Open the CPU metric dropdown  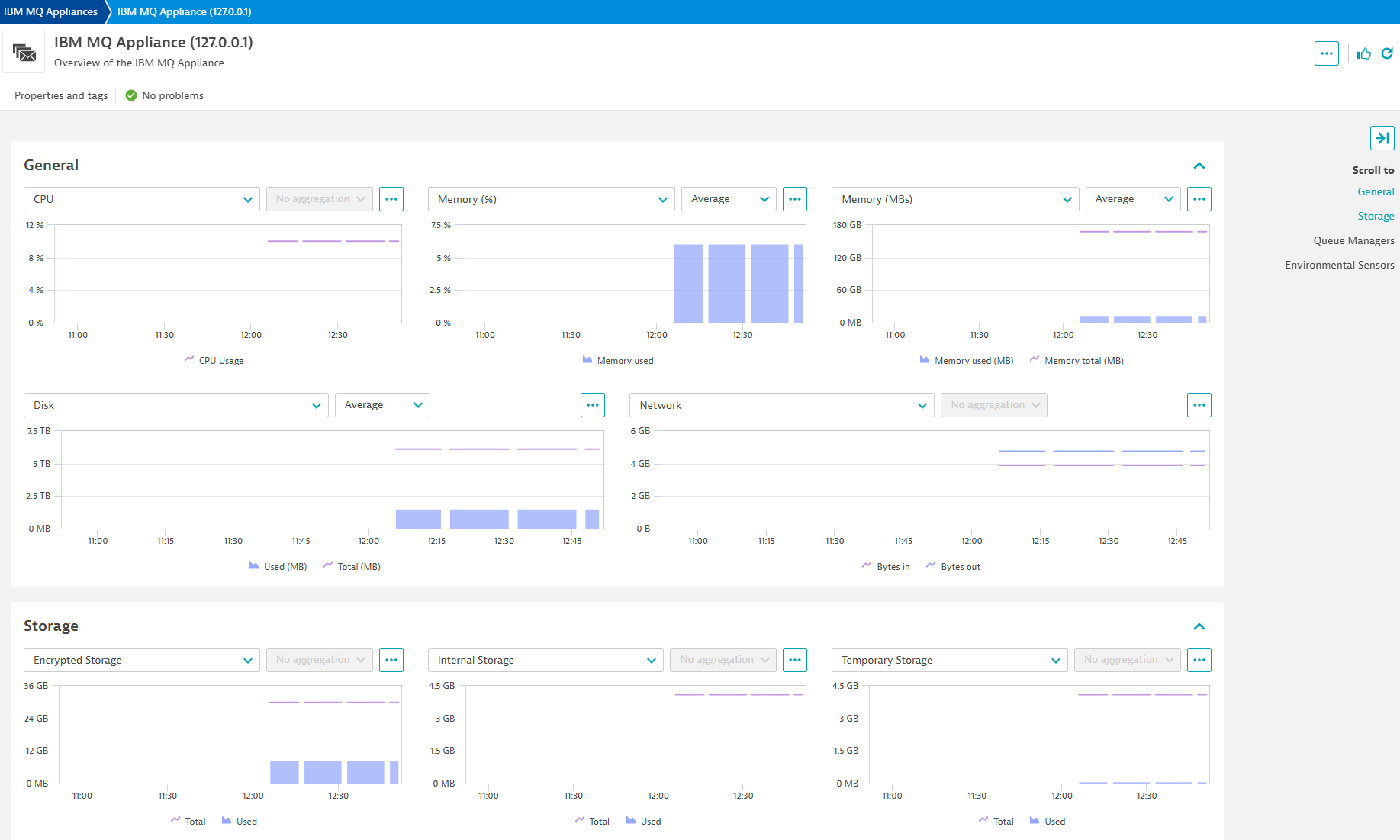pos(141,199)
